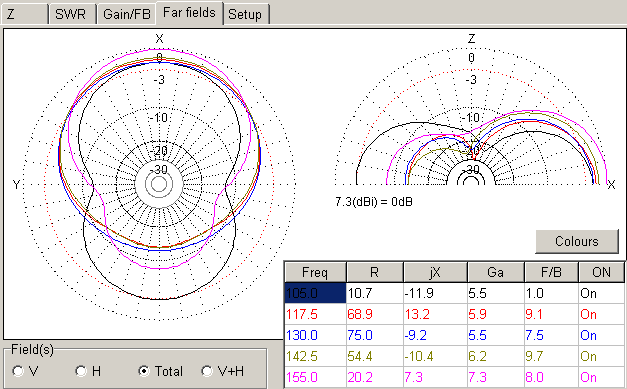Click the jX value -9.2
Viewport: 627px width, 389px height.
click(x=435, y=335)
